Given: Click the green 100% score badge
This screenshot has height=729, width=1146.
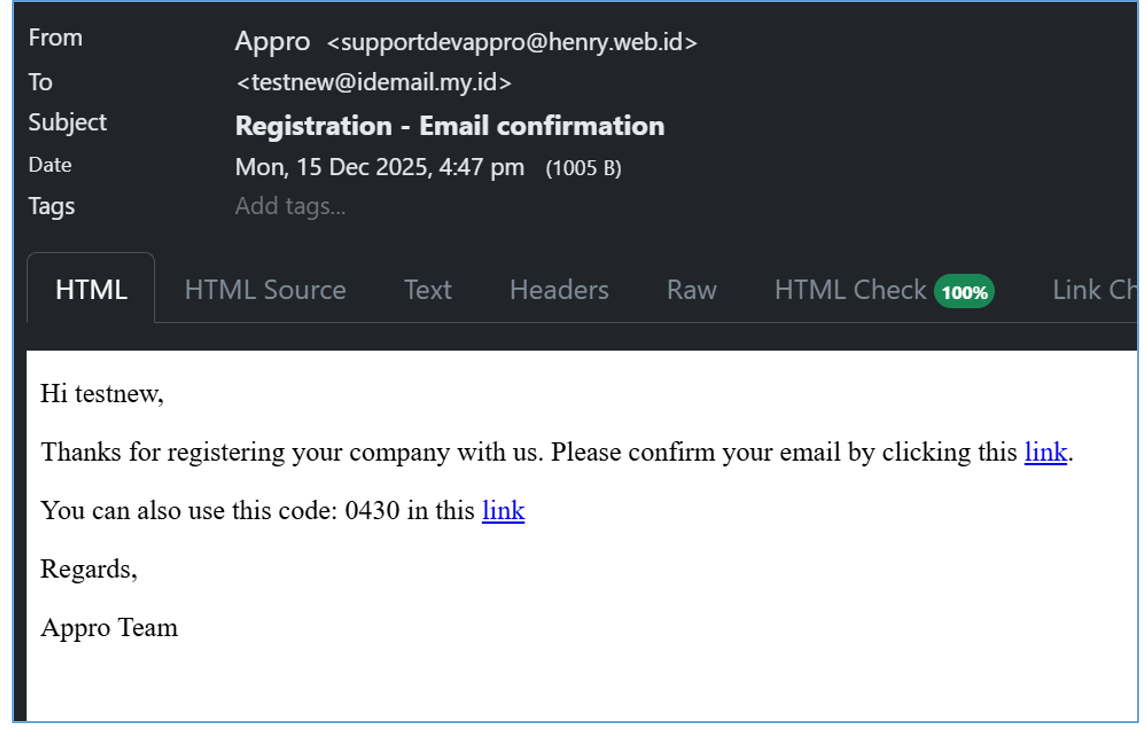Looking at the screenshot, I should (964, 292).
